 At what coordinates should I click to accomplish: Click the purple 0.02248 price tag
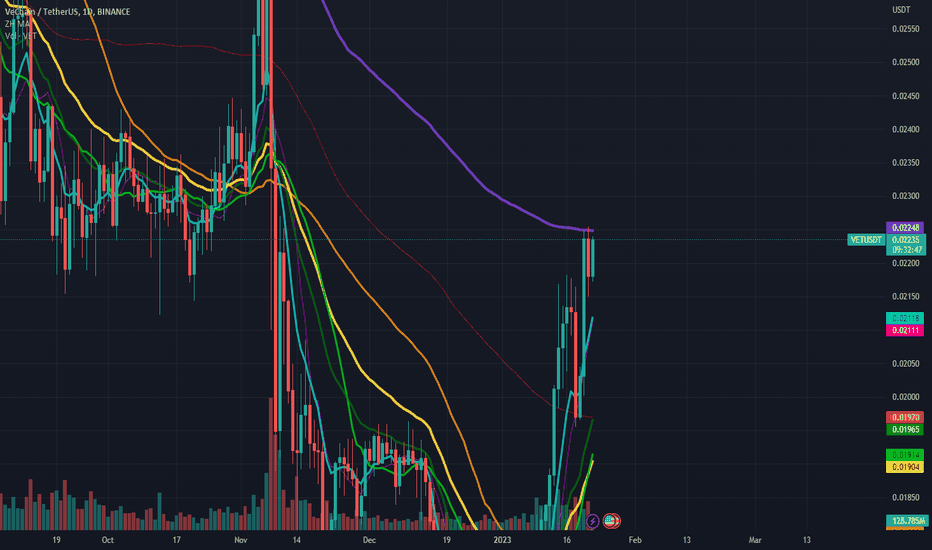click(905, 227)
